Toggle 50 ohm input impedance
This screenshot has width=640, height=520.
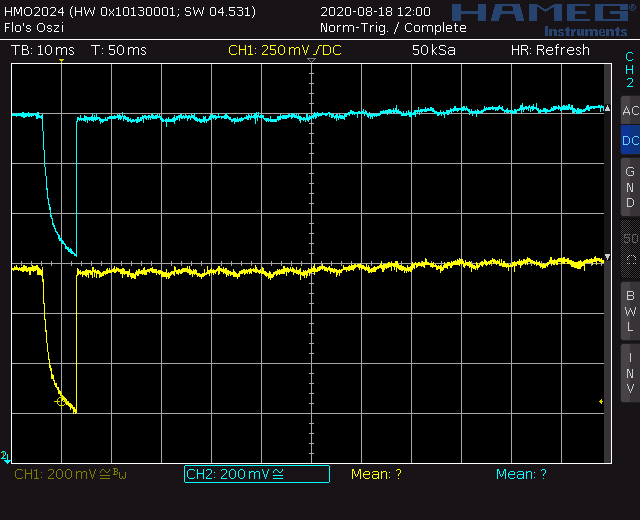point(630,249)
